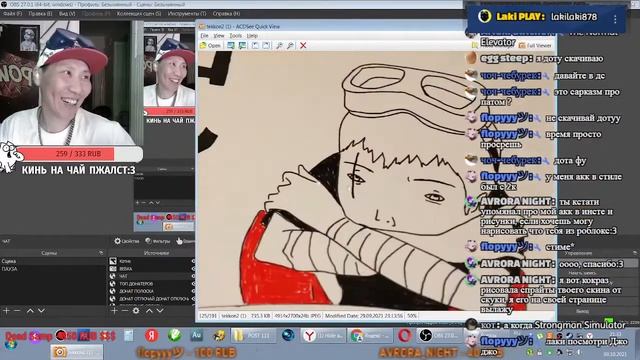Move source down with arrow
640x360 pixels.
(x=160, y=311)
